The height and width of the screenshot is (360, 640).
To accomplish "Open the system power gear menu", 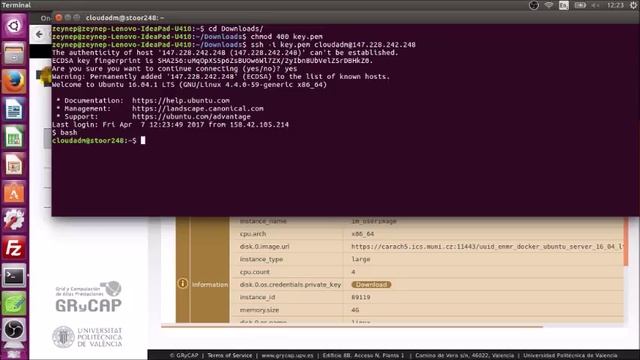I will pos(634,5).
